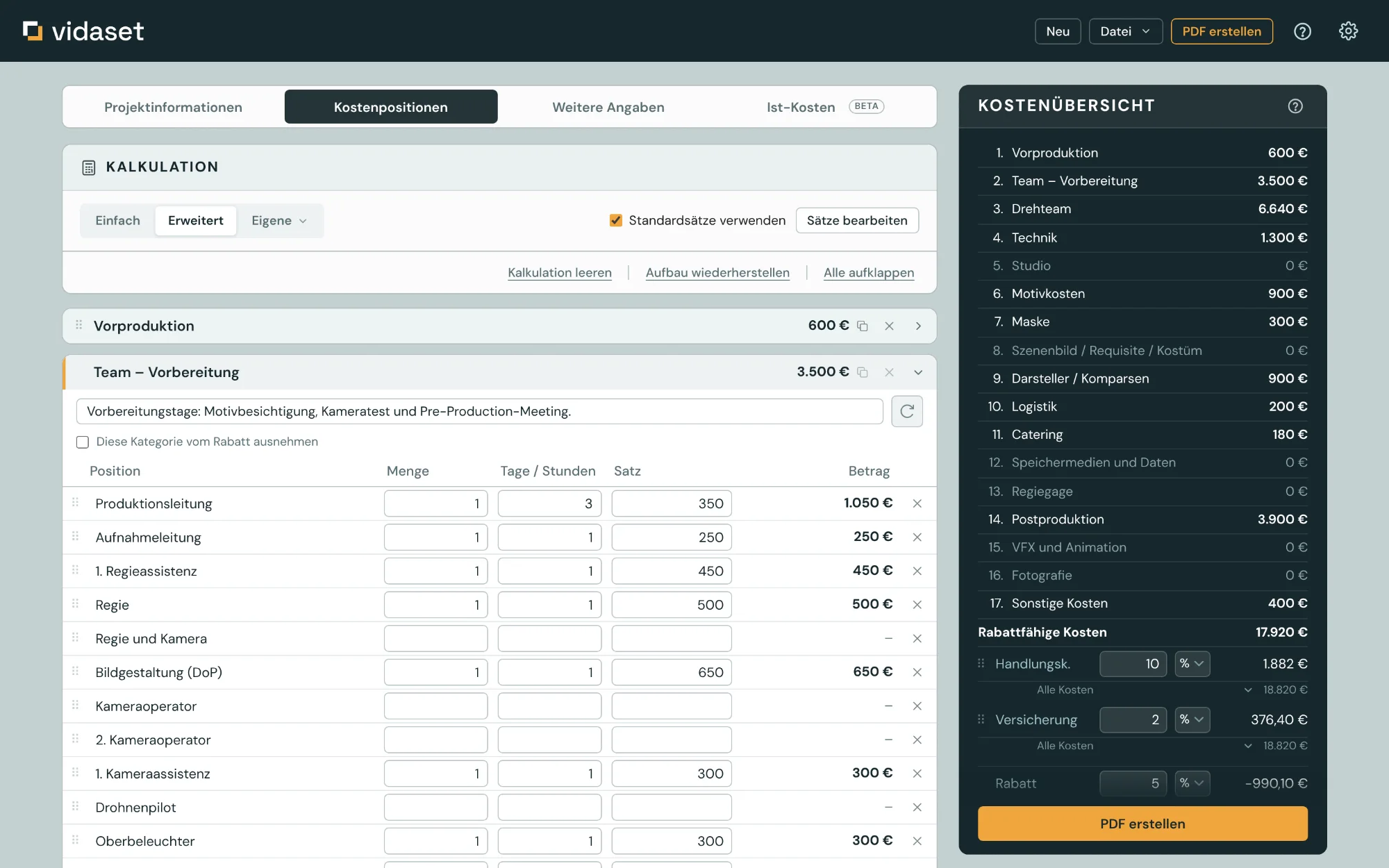Viewport: 1389px width, 868px height.
Task: Grab drag handle of Produktionsleitung row
Action: [76, 502]
